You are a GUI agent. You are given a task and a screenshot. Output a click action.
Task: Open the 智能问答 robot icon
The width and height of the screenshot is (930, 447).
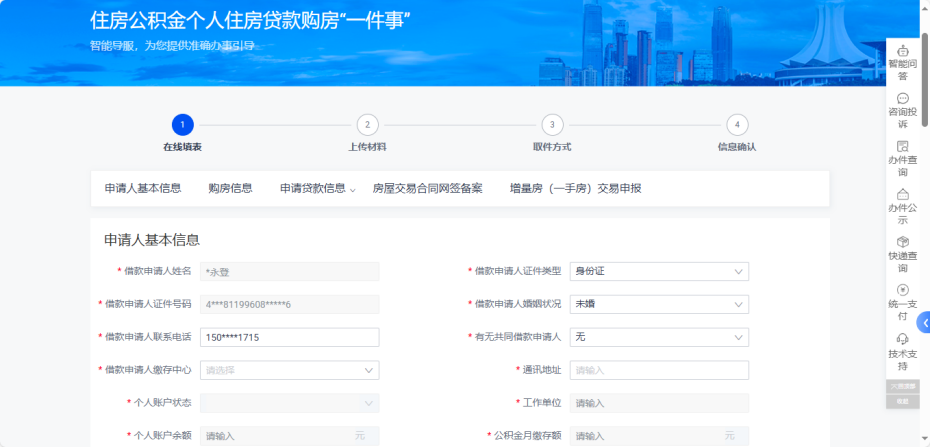point(902,51)
